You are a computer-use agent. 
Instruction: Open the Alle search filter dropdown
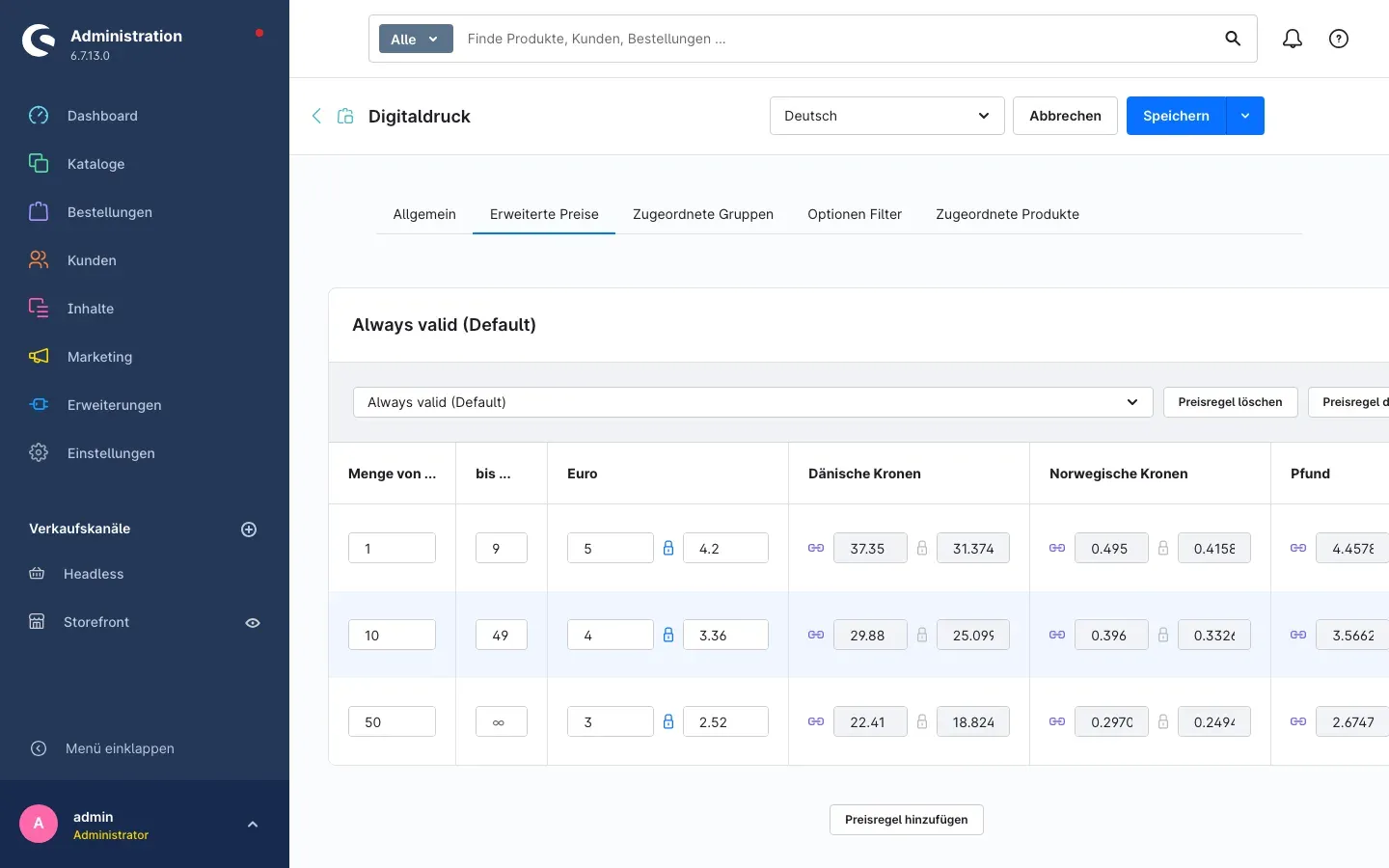click(x=416, y=39)
